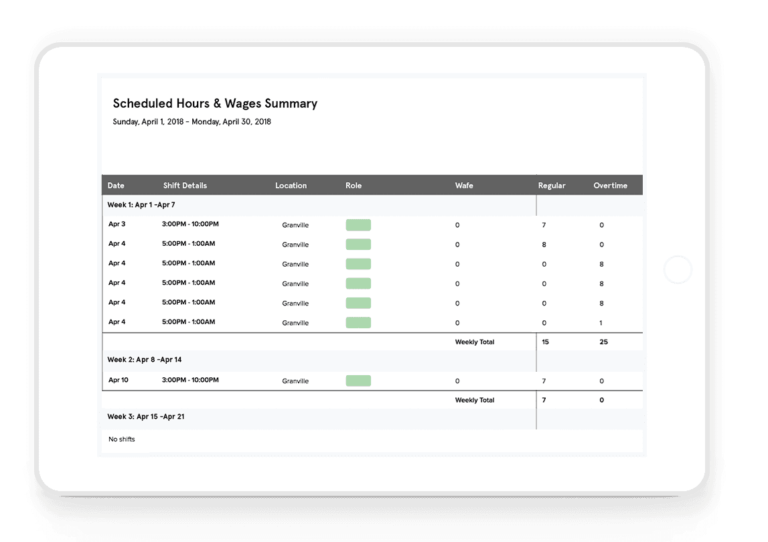
Task: Select the Location column header
Action: click(291, 186)
